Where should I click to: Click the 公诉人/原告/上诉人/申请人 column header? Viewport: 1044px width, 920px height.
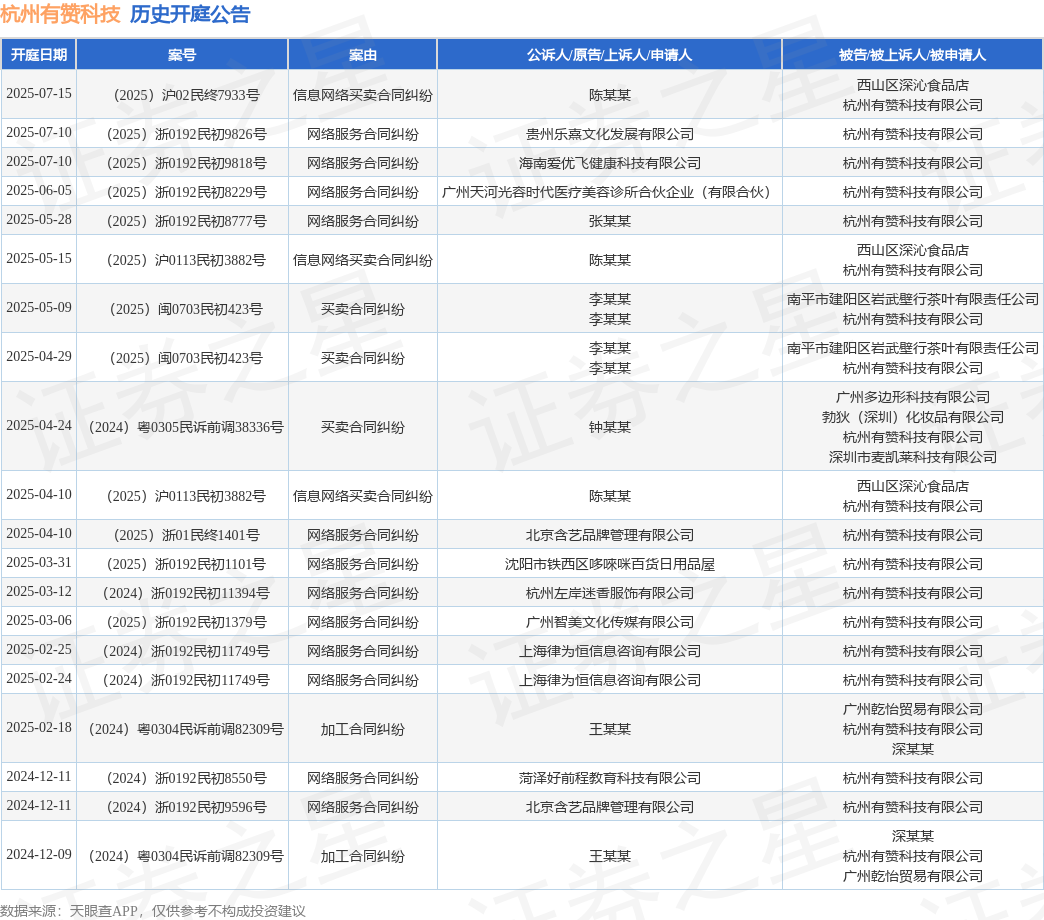pos(609,55)
